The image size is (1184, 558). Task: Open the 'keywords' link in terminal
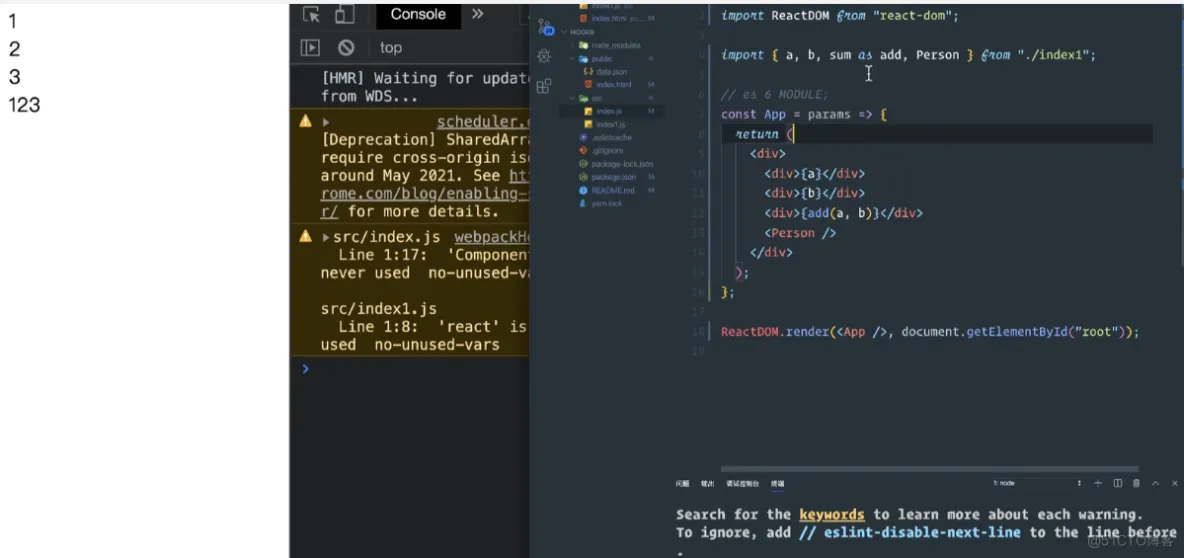[831, 515]
